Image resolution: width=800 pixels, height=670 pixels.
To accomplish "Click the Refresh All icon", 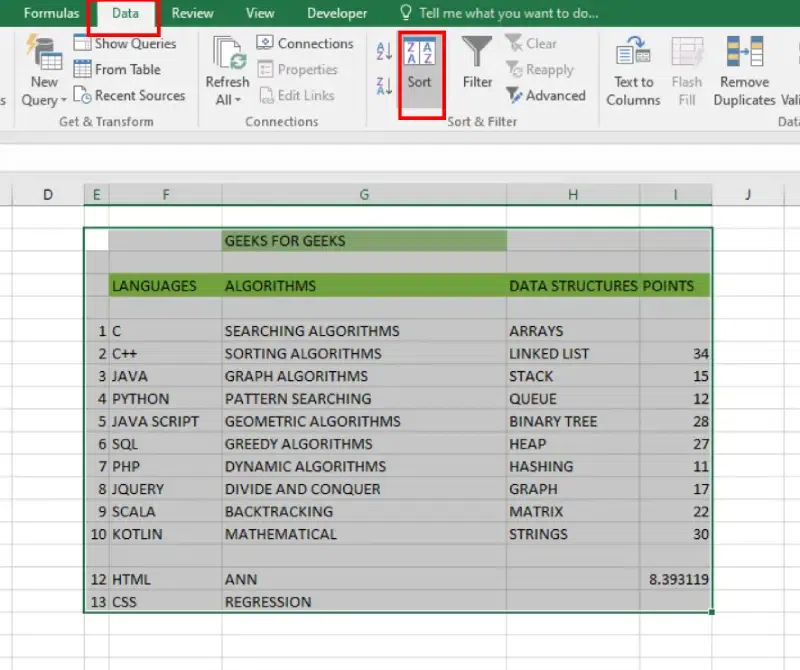I will click(x=228, y=53).
